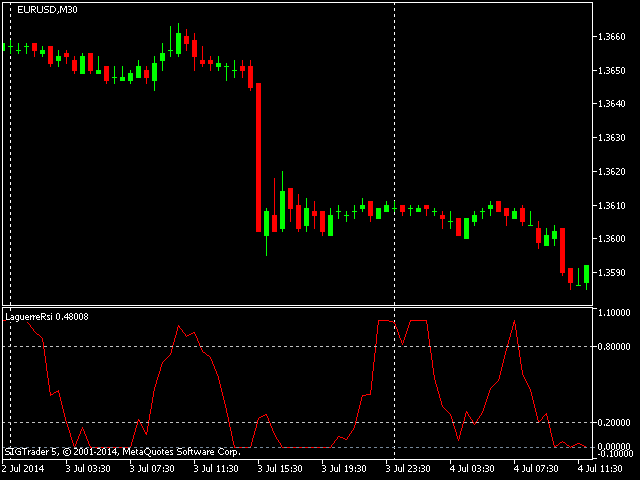This screenshot has height=480, width=640.
Task: Click the 3 Jul 23:30 time label
Action: tap(408, 469)
